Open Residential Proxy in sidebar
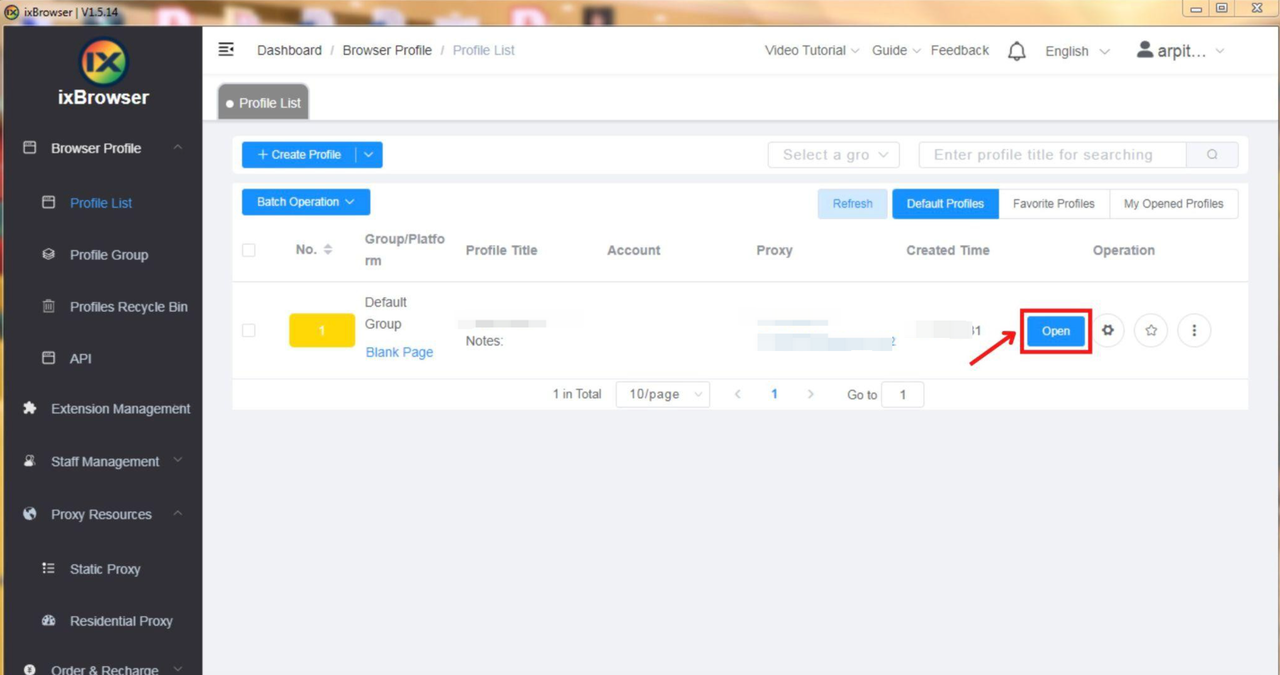Image resolution: width=1280 pixels, height=675 pixels. click(121, 621)
